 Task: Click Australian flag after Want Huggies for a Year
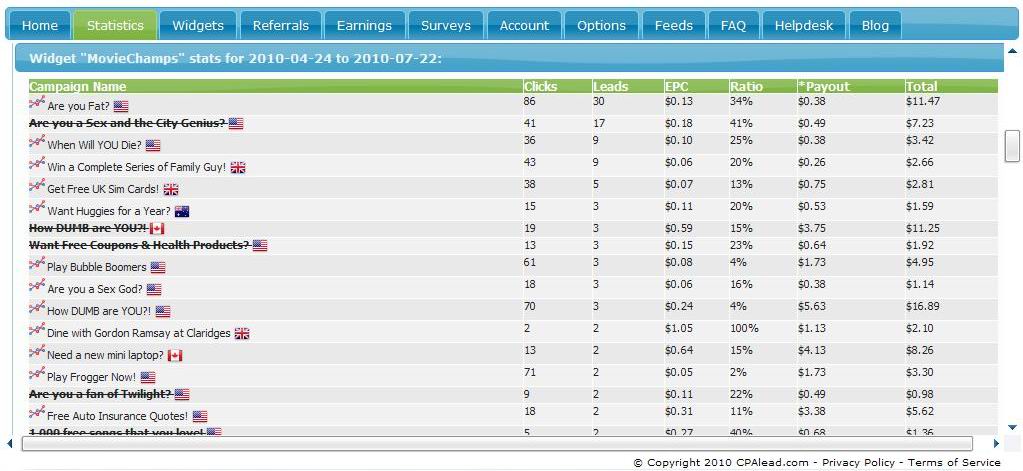[x=181, y=211]
